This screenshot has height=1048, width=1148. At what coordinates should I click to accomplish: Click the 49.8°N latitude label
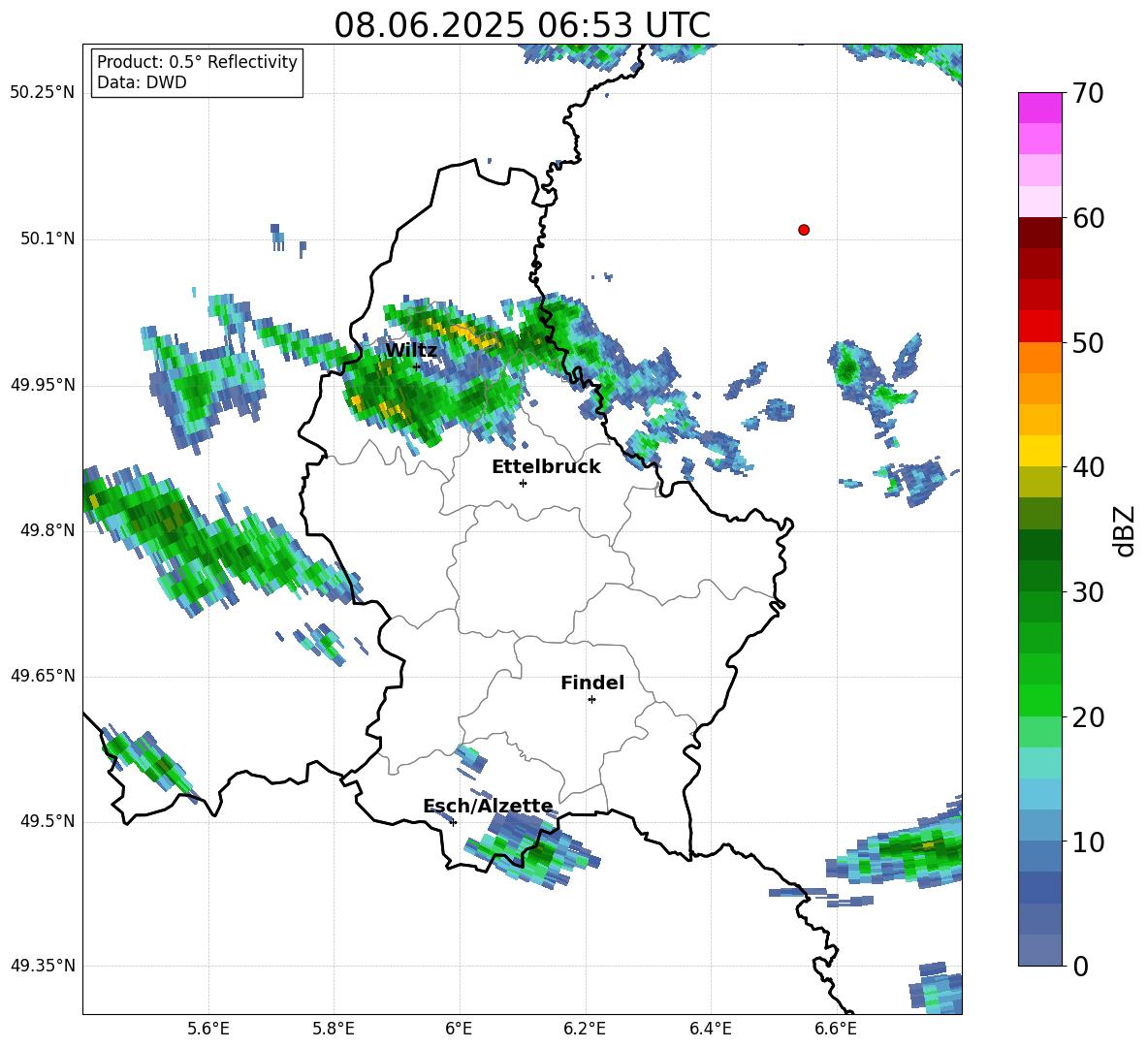tap(48, 530)
